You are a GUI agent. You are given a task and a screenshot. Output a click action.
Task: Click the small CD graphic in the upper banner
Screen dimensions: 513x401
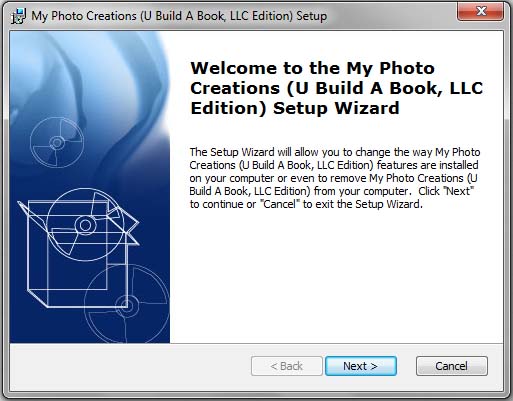tap(57, 143)
